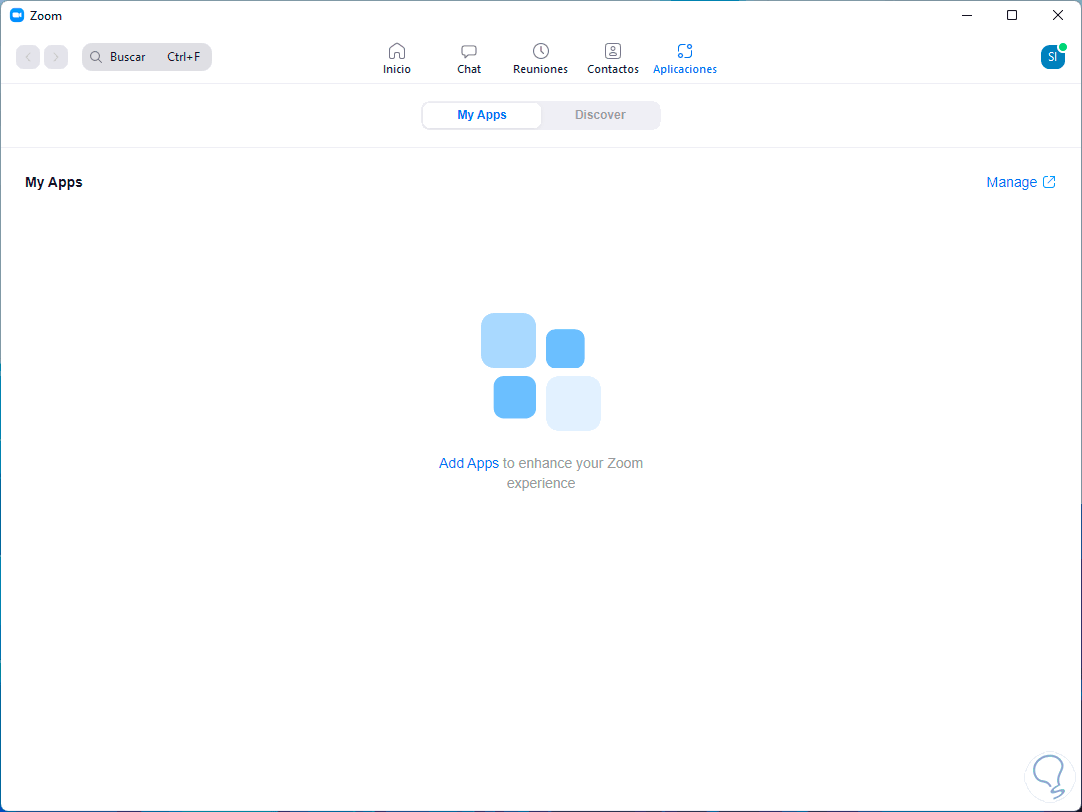Image resolution: width=1082 pixels, height=812 pixels.
Task: Select the Aplicaciones tab
Action: 685,59
